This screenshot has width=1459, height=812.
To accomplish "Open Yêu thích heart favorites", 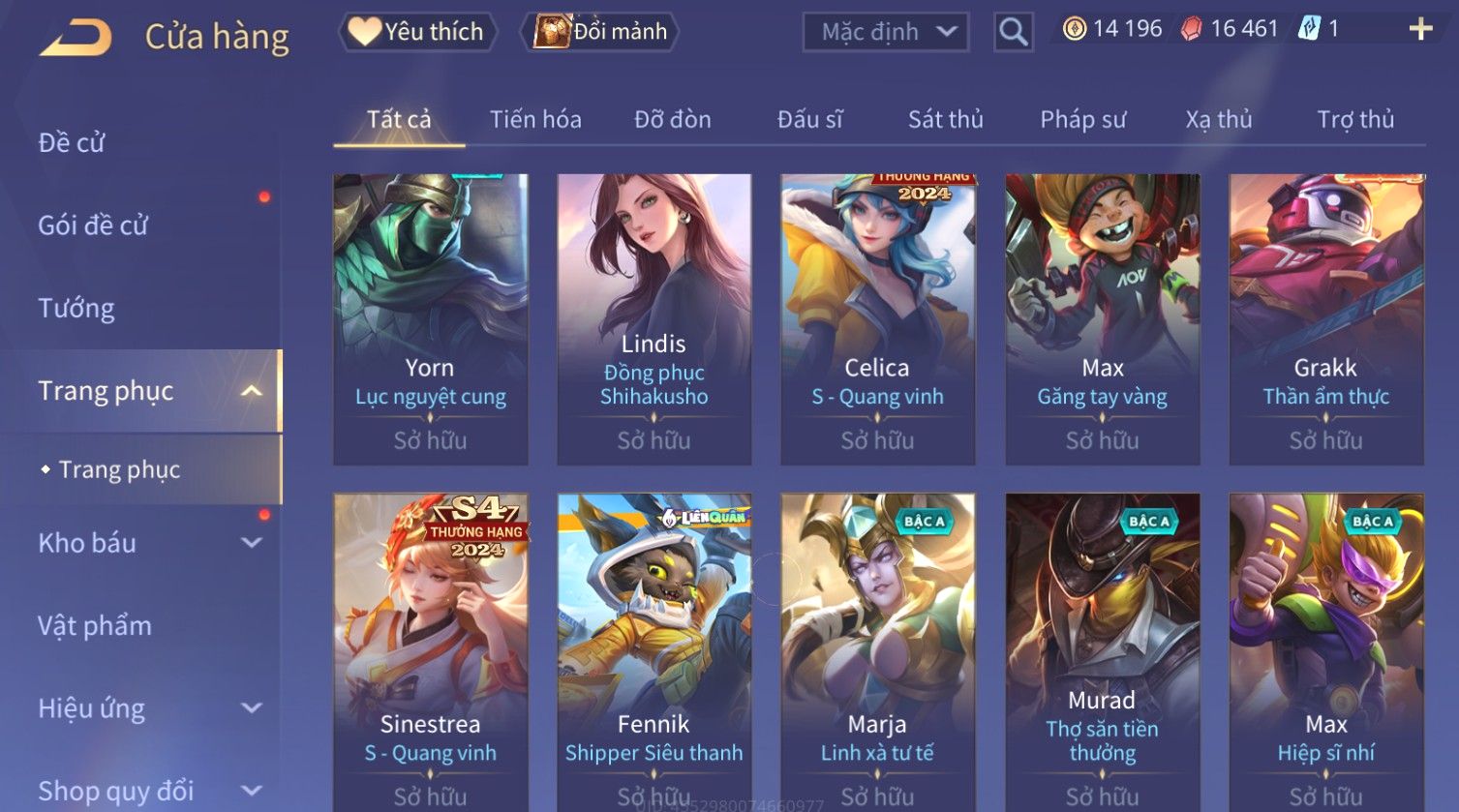I will pyautogui.click(x=417, y=32).
